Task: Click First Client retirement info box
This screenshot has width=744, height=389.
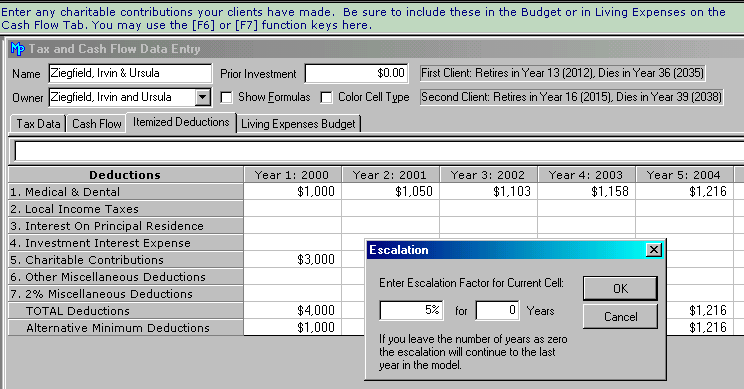Action: (x=562, y=73)
